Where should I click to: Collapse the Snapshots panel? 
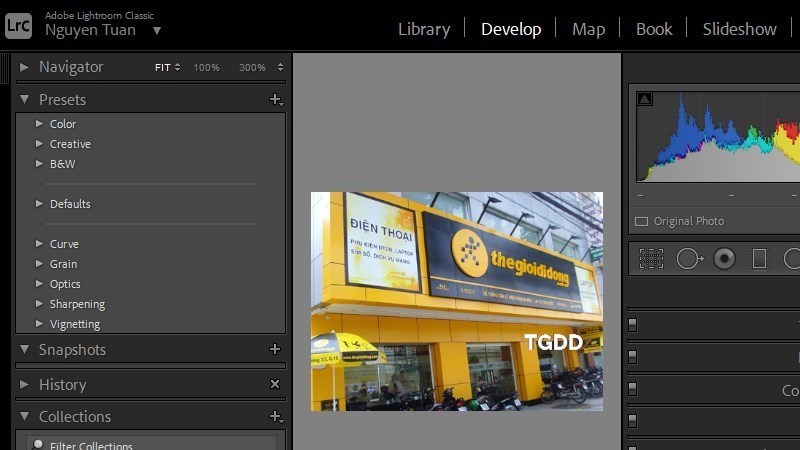[24, 349]
